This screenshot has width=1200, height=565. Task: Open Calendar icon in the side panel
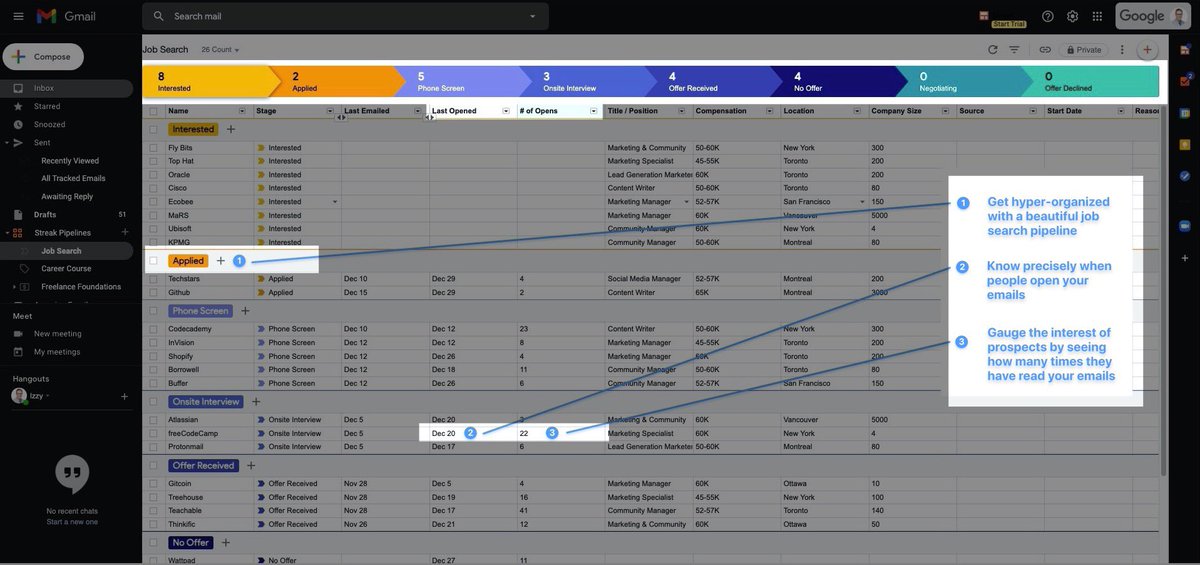[x=1185, y=111]
